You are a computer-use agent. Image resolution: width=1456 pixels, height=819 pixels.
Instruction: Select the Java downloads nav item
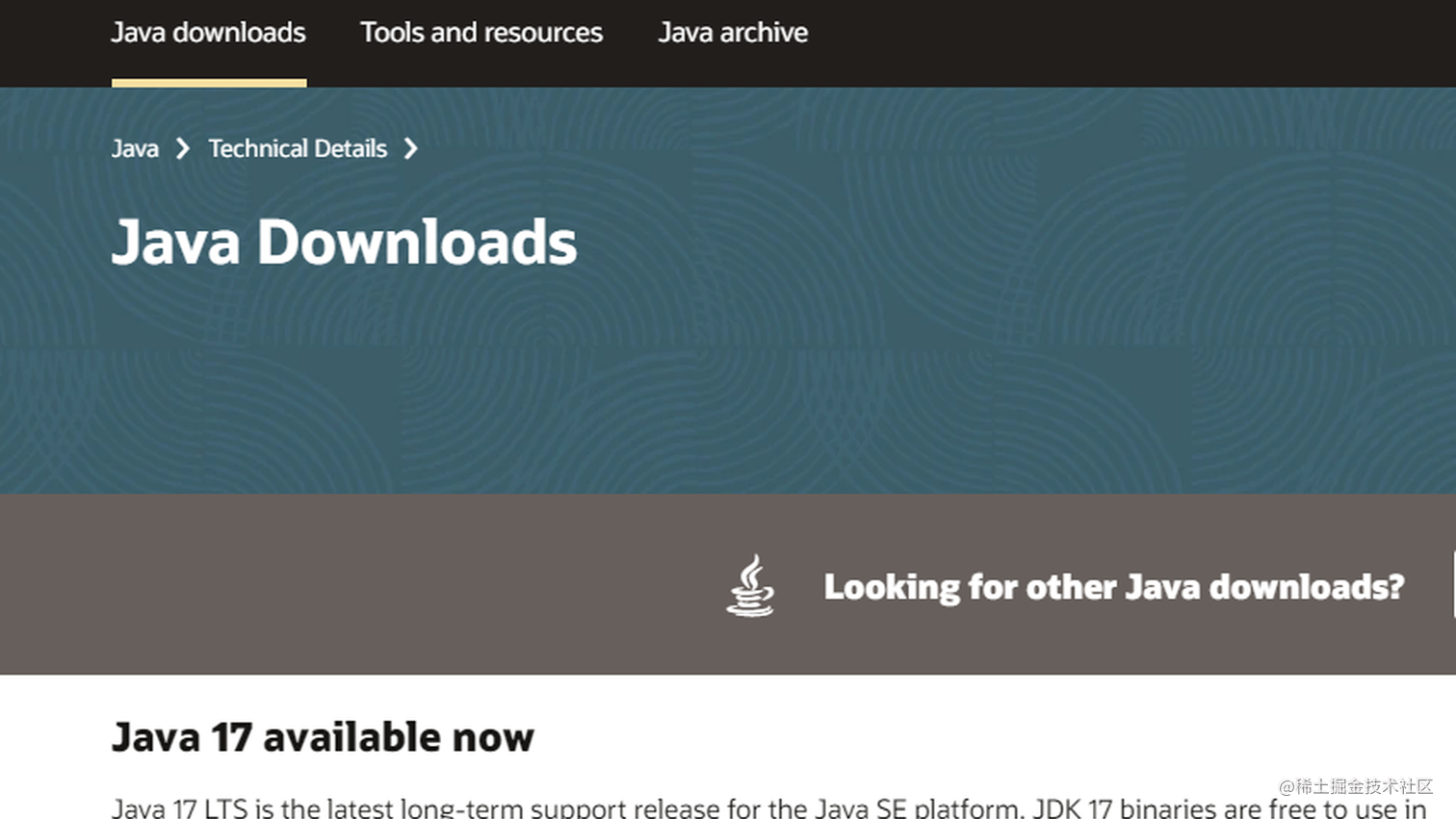coord(208,33)
